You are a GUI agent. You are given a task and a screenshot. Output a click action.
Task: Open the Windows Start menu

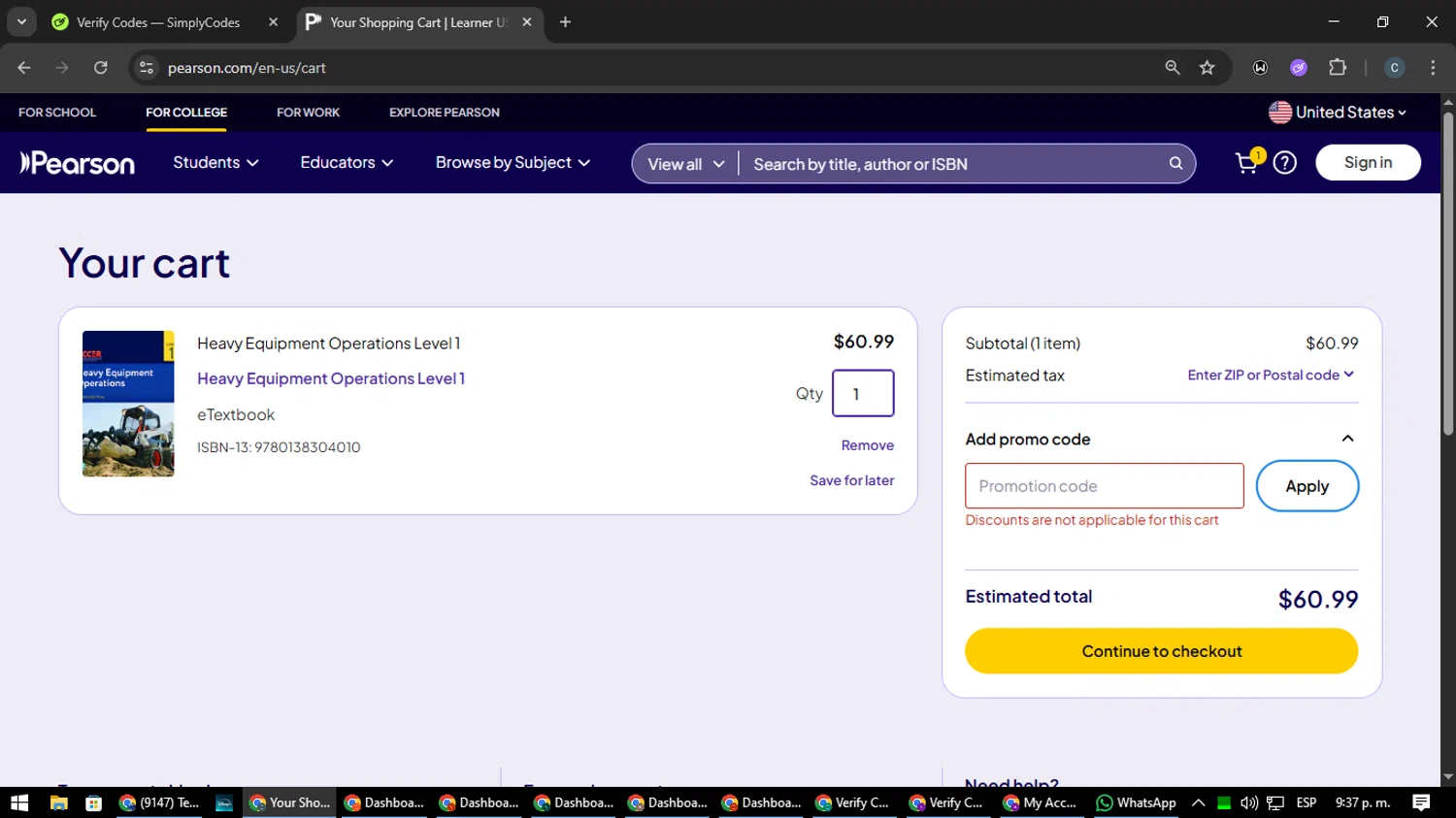click(x=19, y=802)
